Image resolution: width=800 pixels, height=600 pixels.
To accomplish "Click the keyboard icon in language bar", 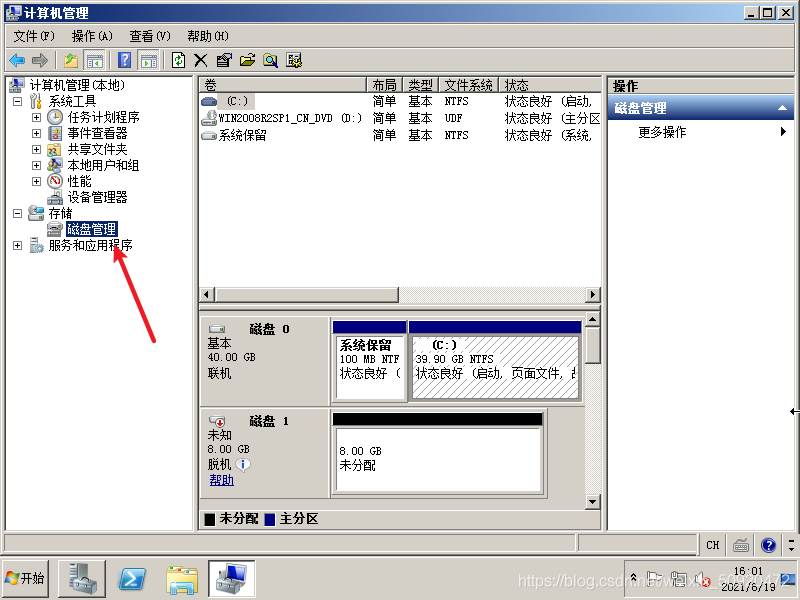I will [x=741, y=545].
